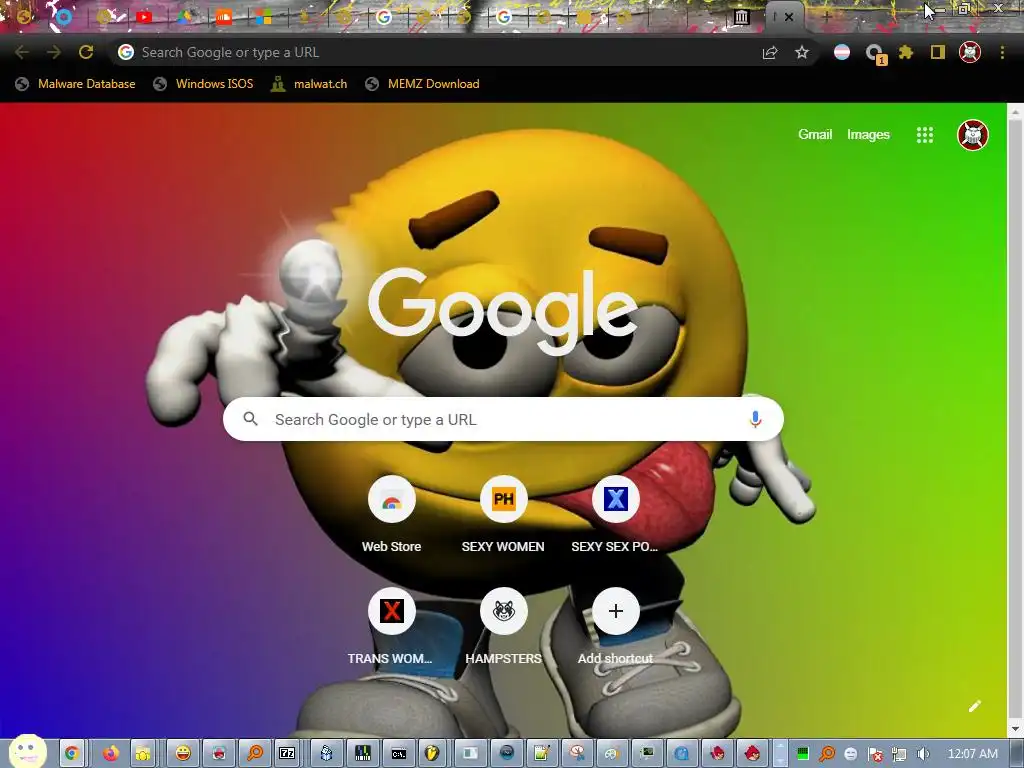Click the extension icon with the '1' badge
The width and height of the screenshot is (1024, 768).
pos(874,54)
